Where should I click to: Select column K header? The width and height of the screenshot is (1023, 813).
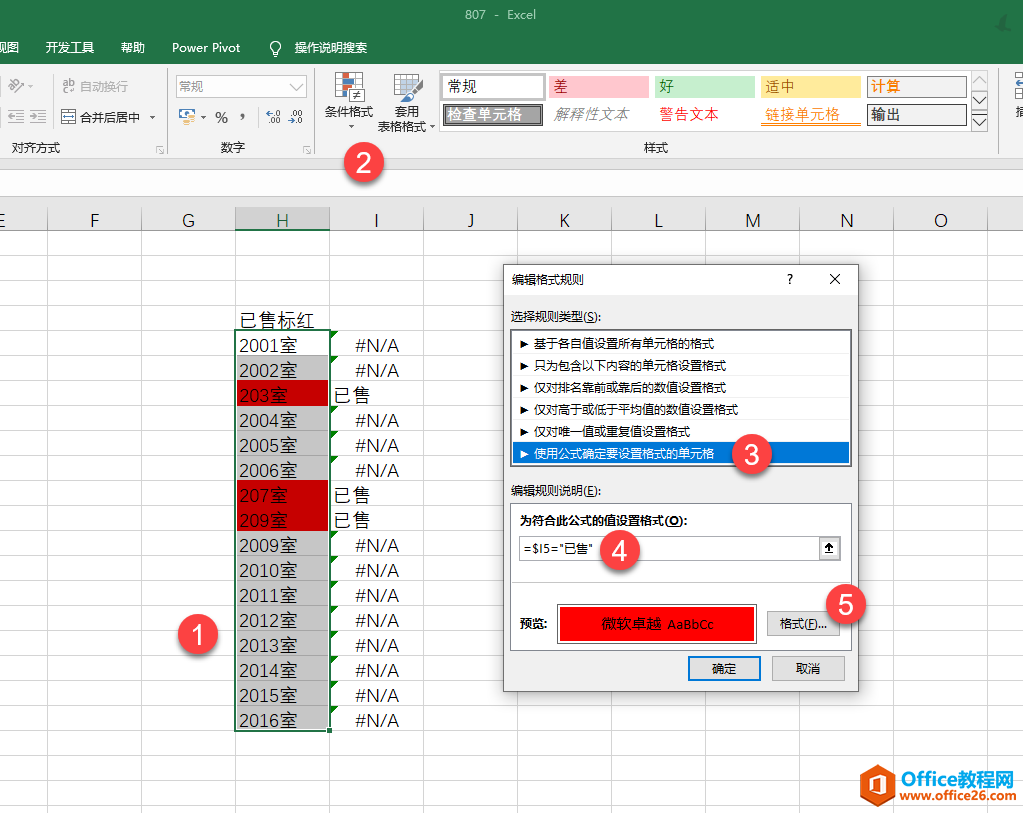564,220
